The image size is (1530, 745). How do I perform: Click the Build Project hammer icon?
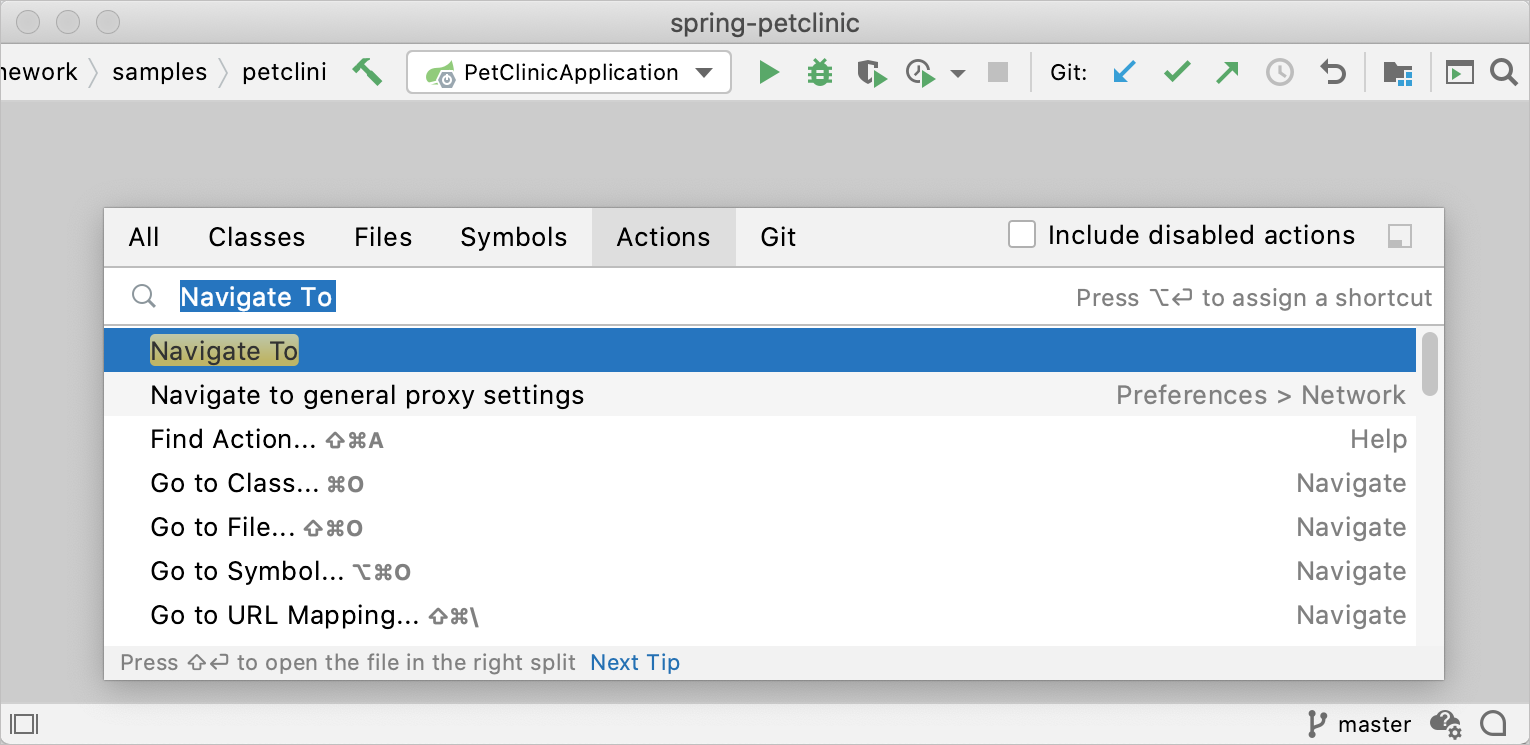tap(367, 72)
